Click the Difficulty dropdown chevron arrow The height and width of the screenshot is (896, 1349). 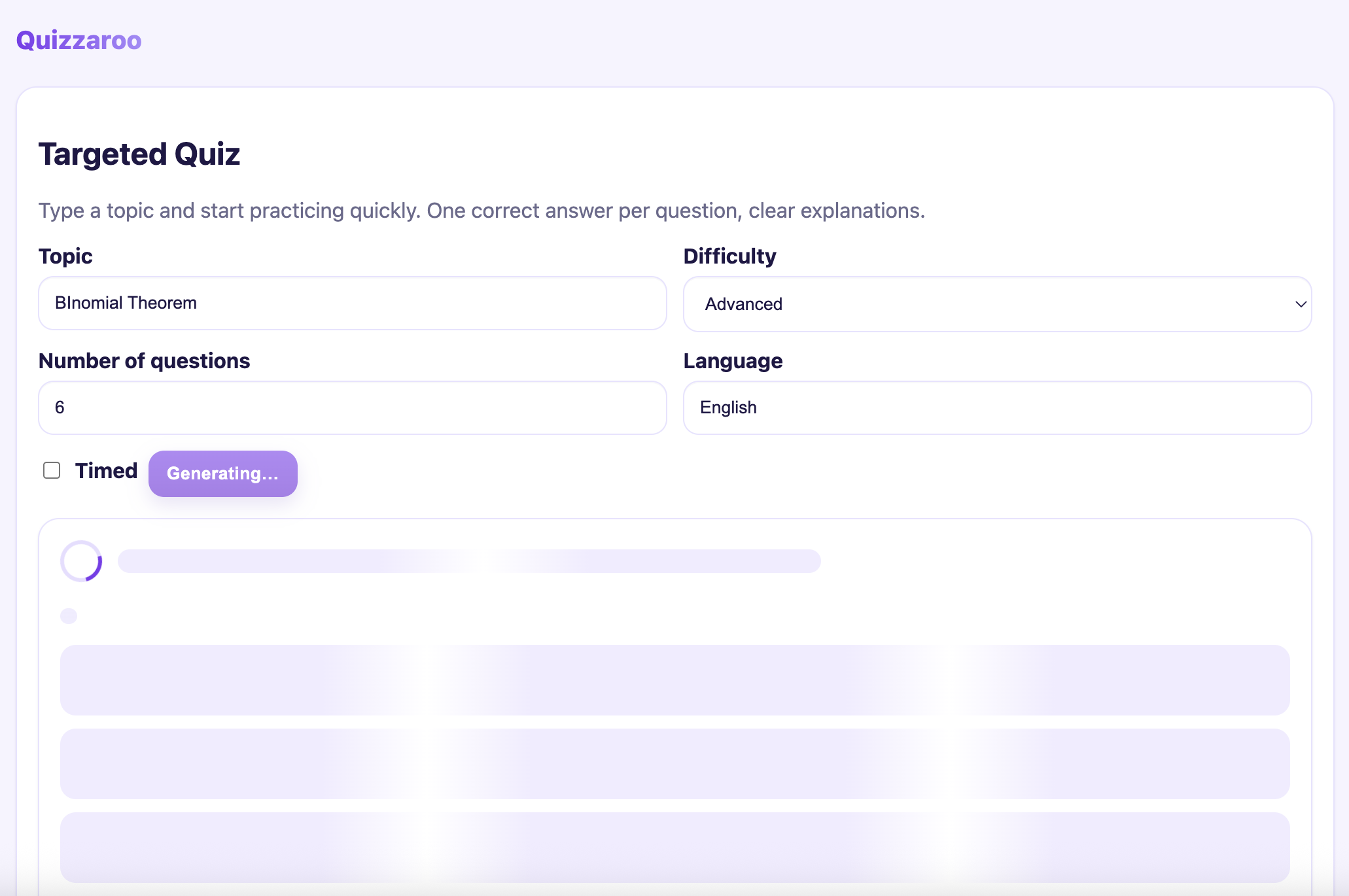(x=1301, y=304)
